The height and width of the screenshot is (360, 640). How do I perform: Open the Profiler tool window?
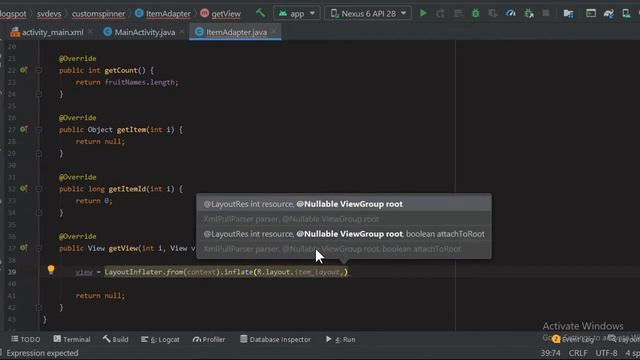click(x=209, y=339)
